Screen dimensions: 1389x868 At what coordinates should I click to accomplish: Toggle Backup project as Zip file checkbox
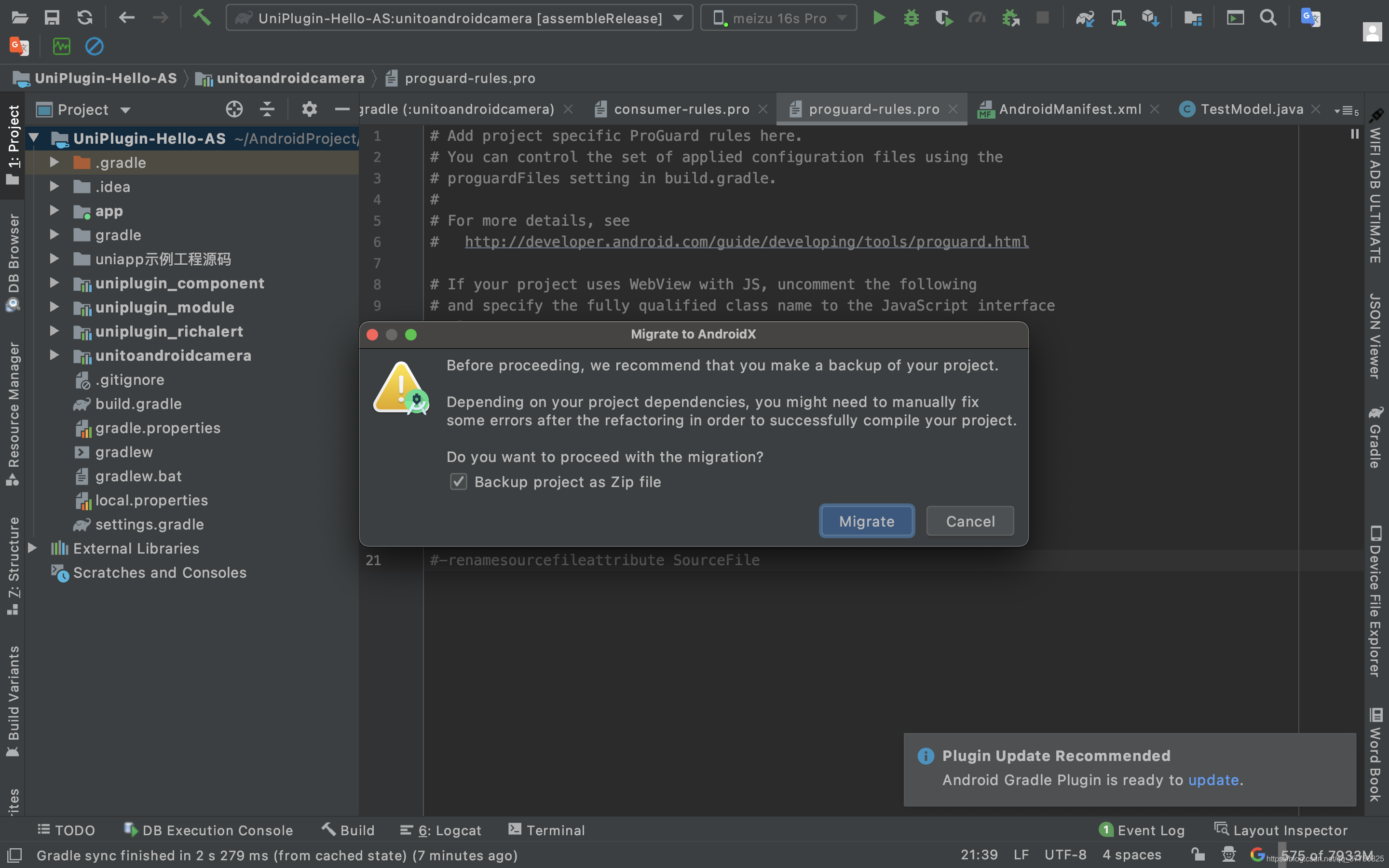458,482
